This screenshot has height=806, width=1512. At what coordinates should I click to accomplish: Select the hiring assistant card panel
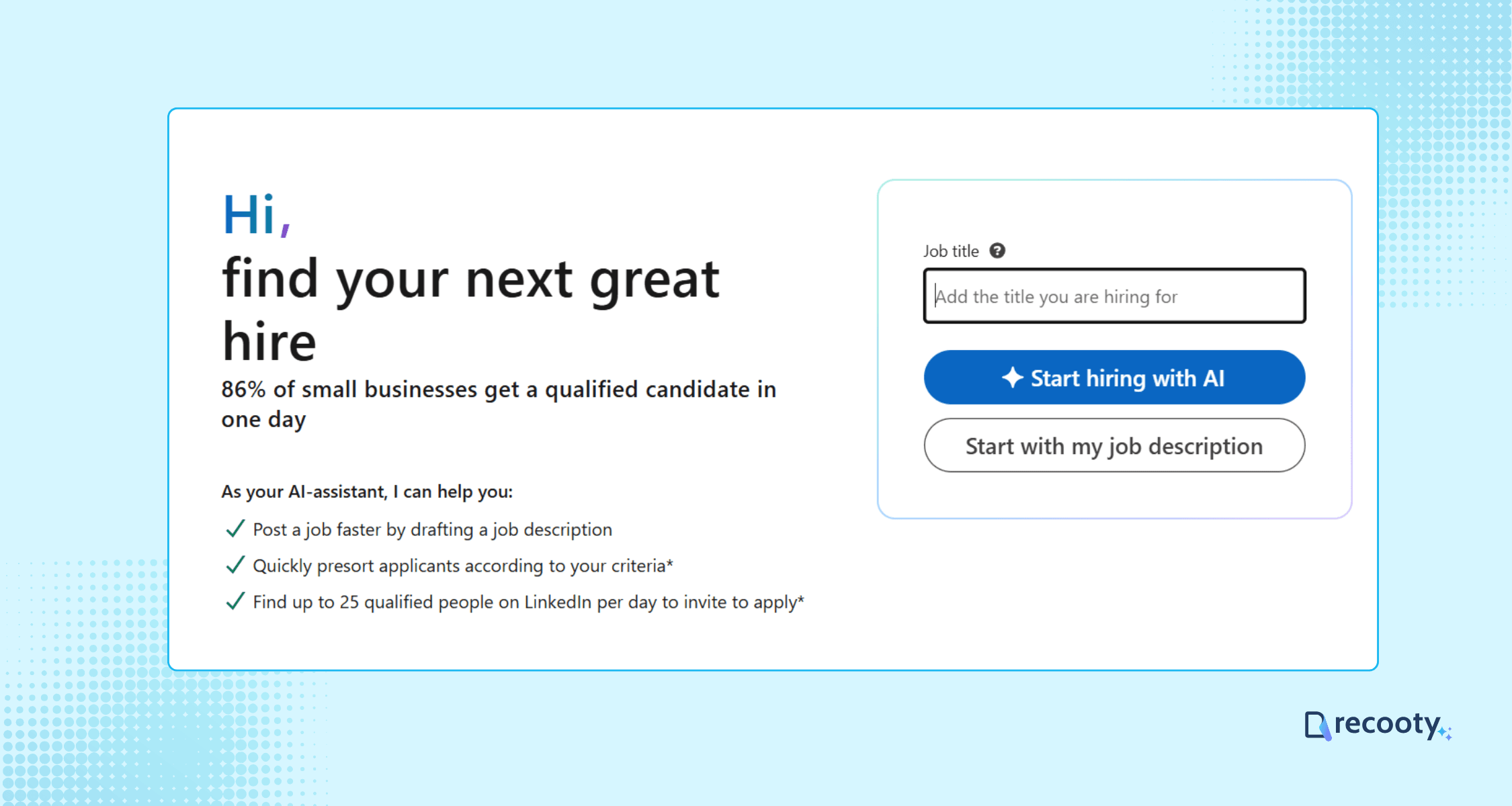1114,349
